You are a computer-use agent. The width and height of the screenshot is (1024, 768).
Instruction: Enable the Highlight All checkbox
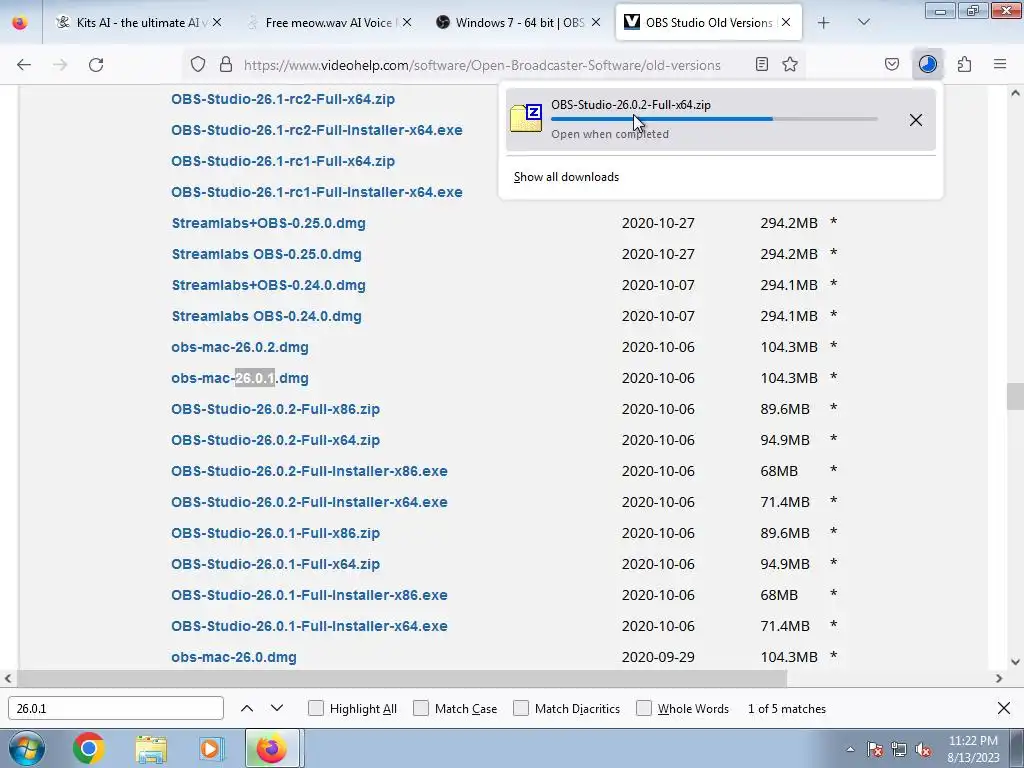point(316,709)
